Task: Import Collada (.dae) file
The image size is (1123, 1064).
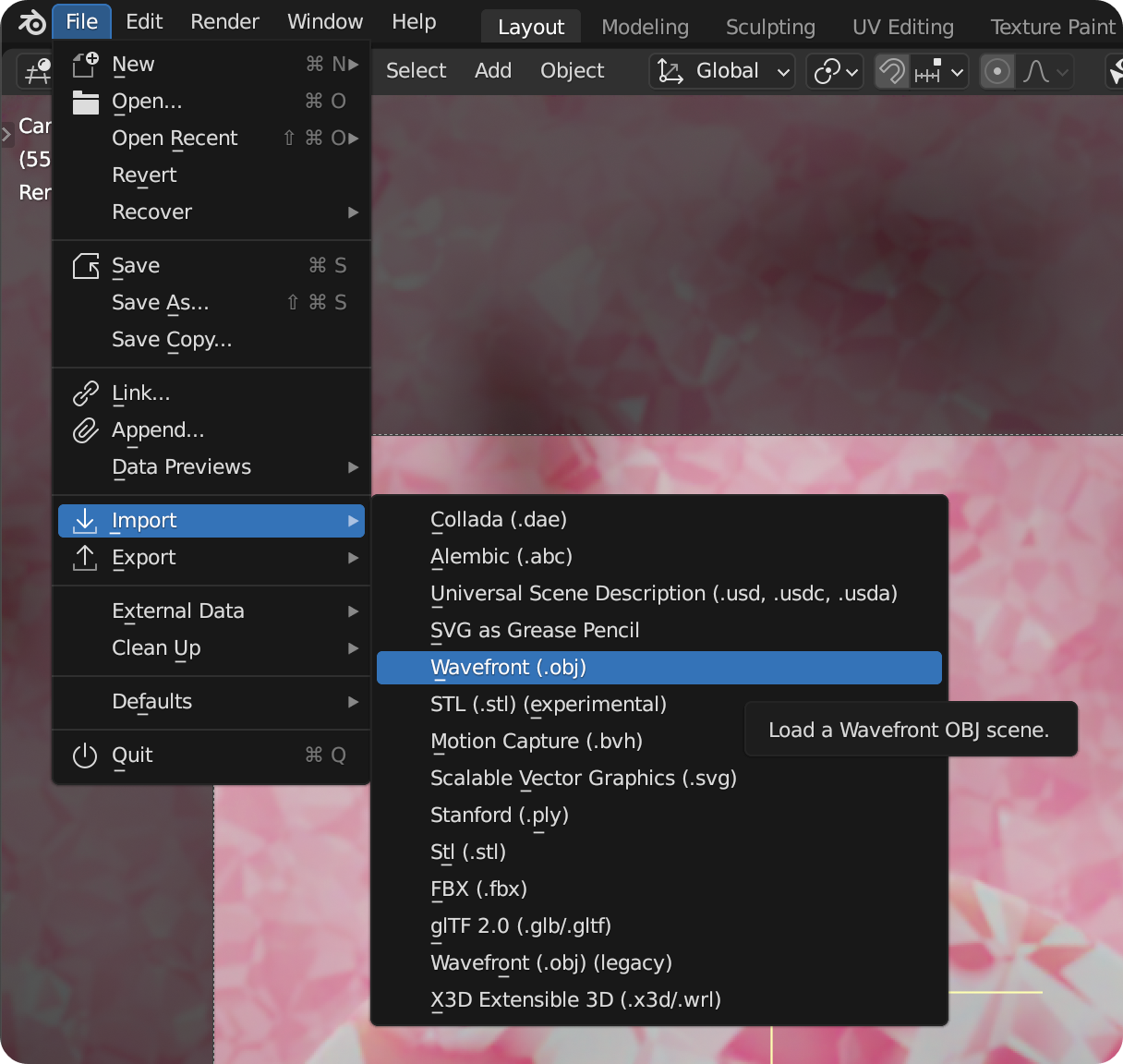Action: (659, 520)
